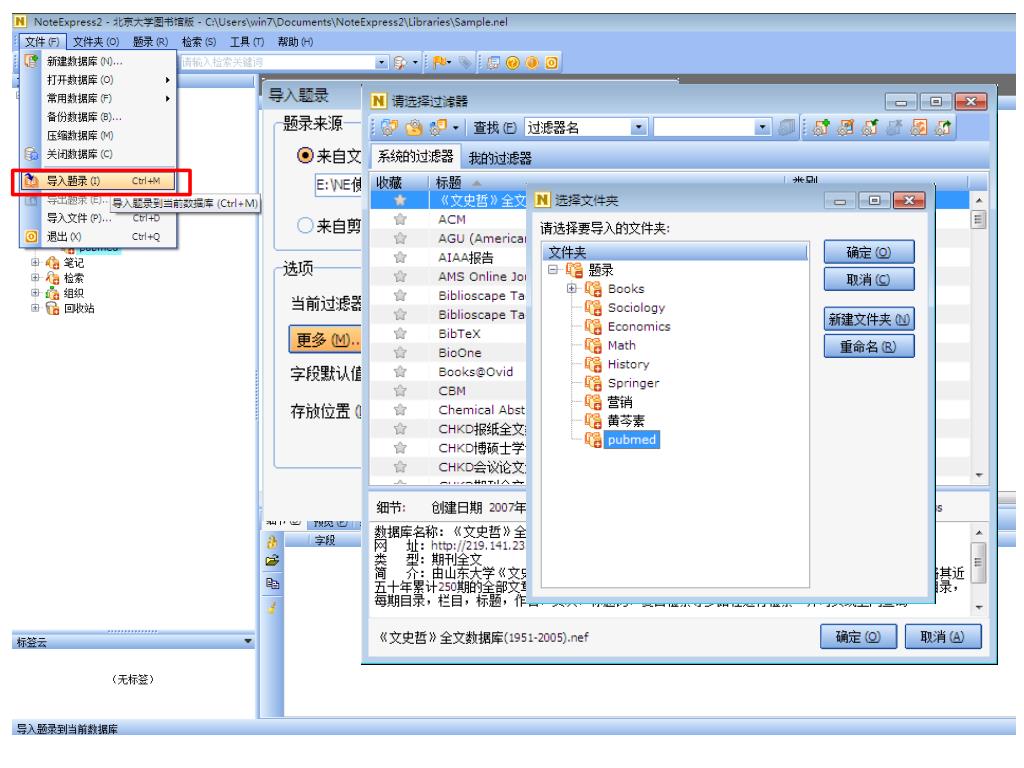This screenshot has height=768, width=1024.
Task: Click the tag label icon in main toolbar
Action: click(x=465, y=62)
